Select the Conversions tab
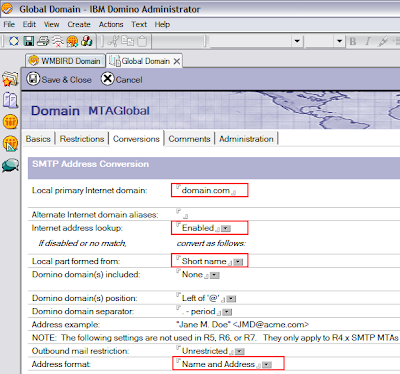Image resolution: width=400 pixels, height=374 pixels. (x=136, y=139)
